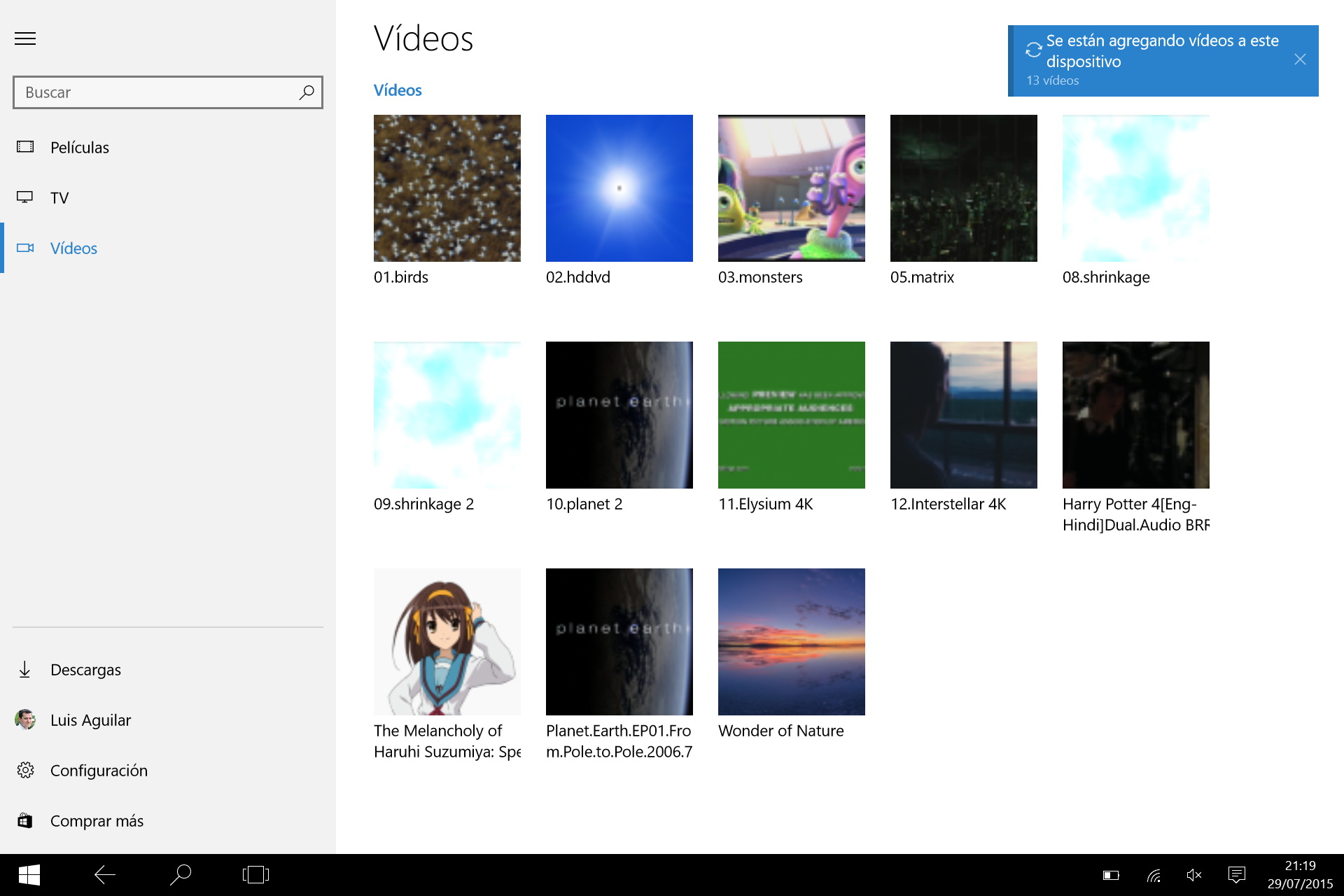
Task: Open the Wonder of Nature thumbnail
Action: [791, 642]
